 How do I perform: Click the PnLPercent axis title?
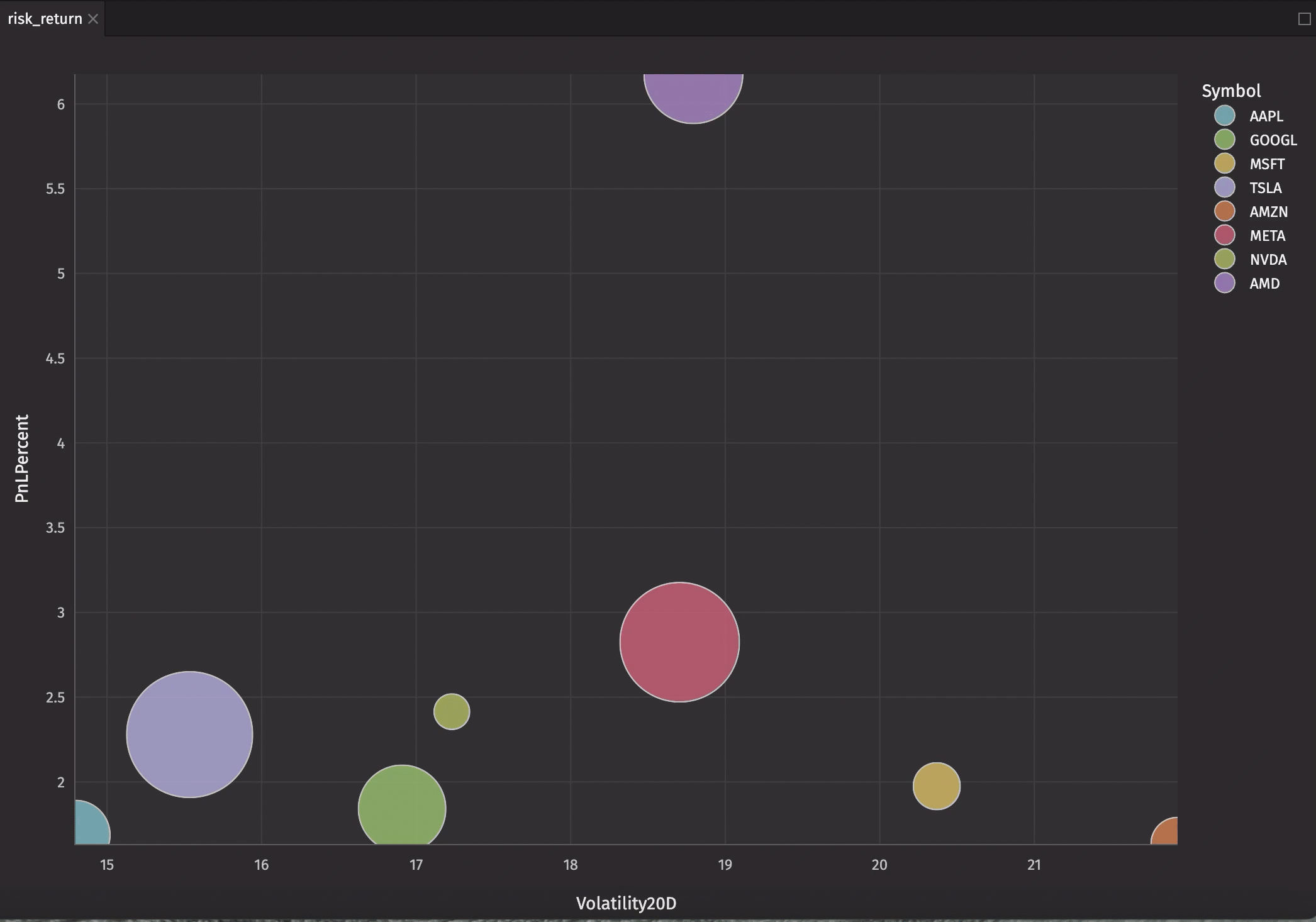22,458
